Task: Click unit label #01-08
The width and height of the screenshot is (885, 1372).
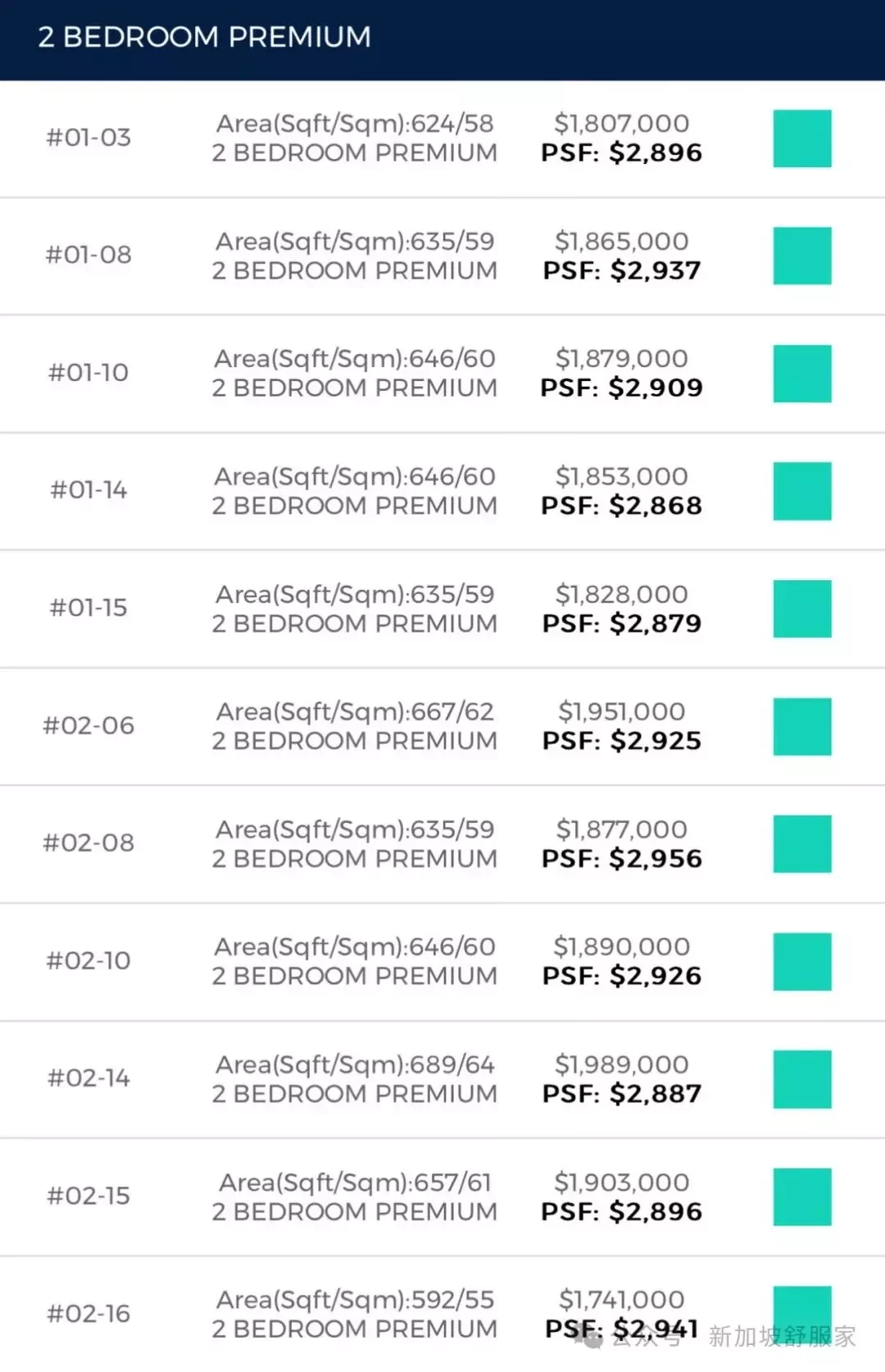Action: (x=88, y=255)
